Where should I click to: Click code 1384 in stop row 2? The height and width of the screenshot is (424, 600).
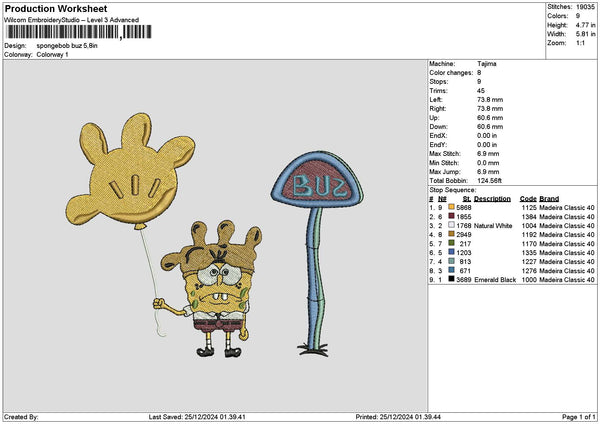pyautogui.click(x=529, y=217)
